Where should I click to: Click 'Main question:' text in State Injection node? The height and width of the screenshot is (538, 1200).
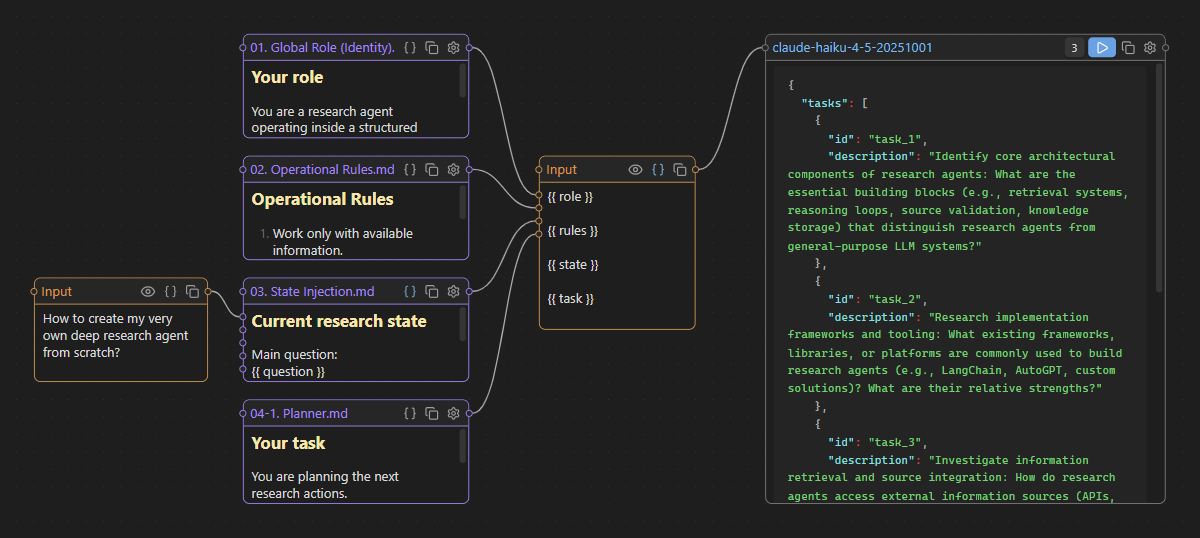click(295, 354)
